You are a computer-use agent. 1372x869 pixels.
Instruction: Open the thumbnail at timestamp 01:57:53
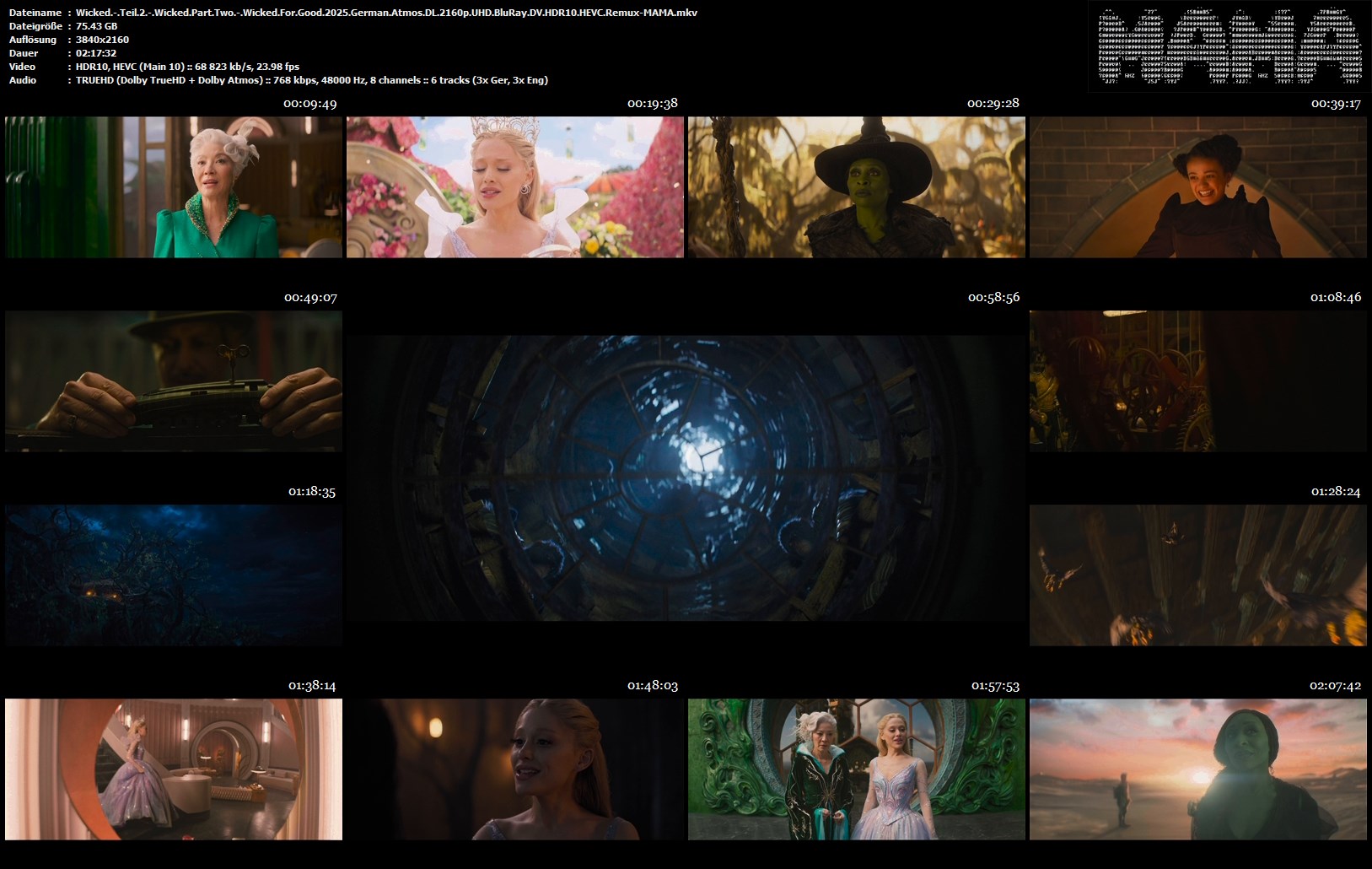tap(857, 769)
